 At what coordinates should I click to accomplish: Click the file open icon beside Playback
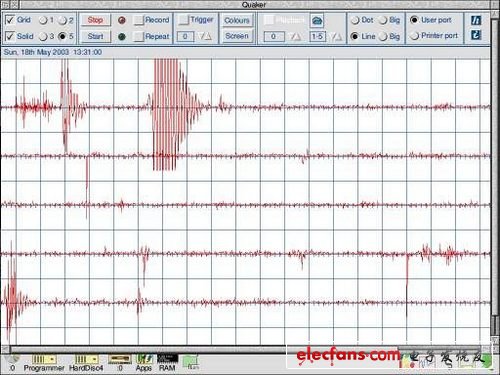tap(317, 21)
